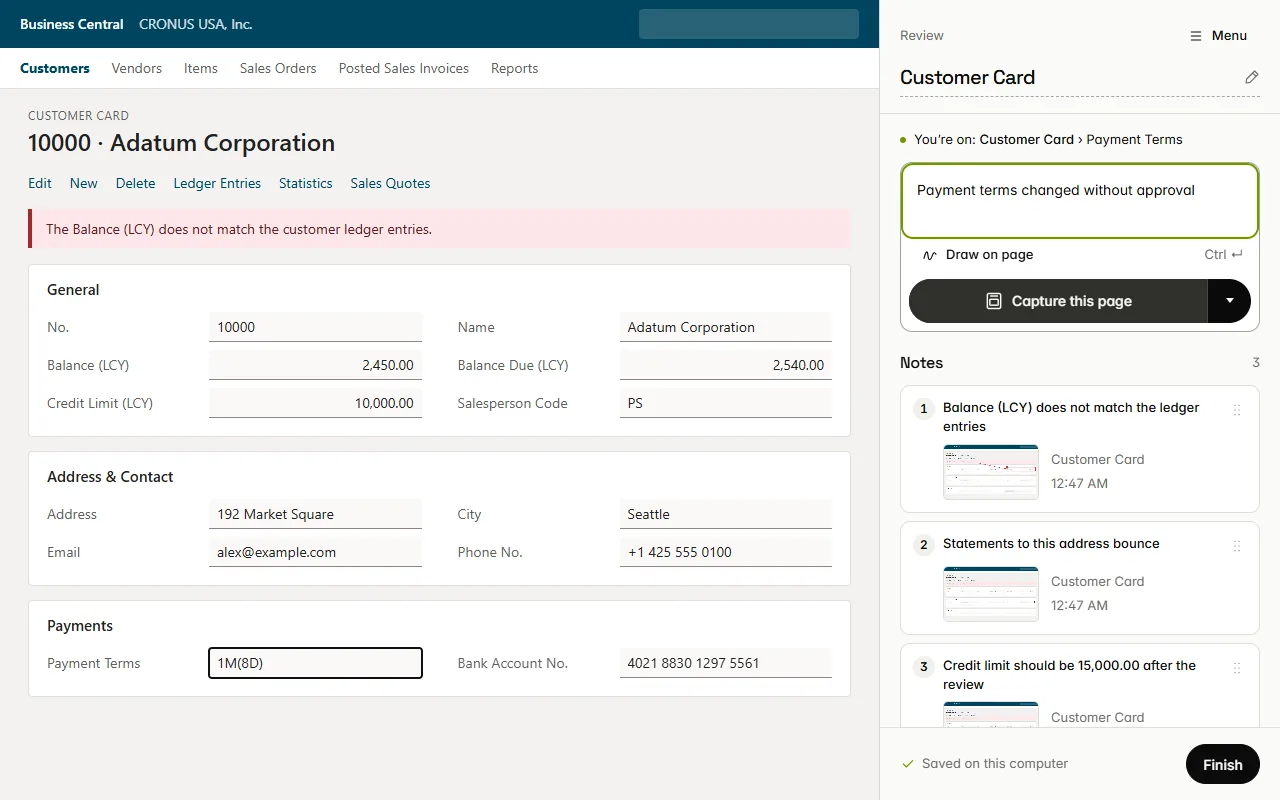Open Sales Orders in navigation
This screenshot has width=1280, height=800.
pos(278,68)
